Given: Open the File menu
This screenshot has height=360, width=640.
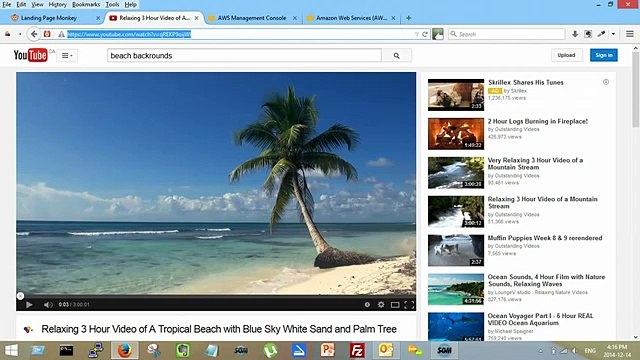Looking at the screenshot, I should (7, 4).
